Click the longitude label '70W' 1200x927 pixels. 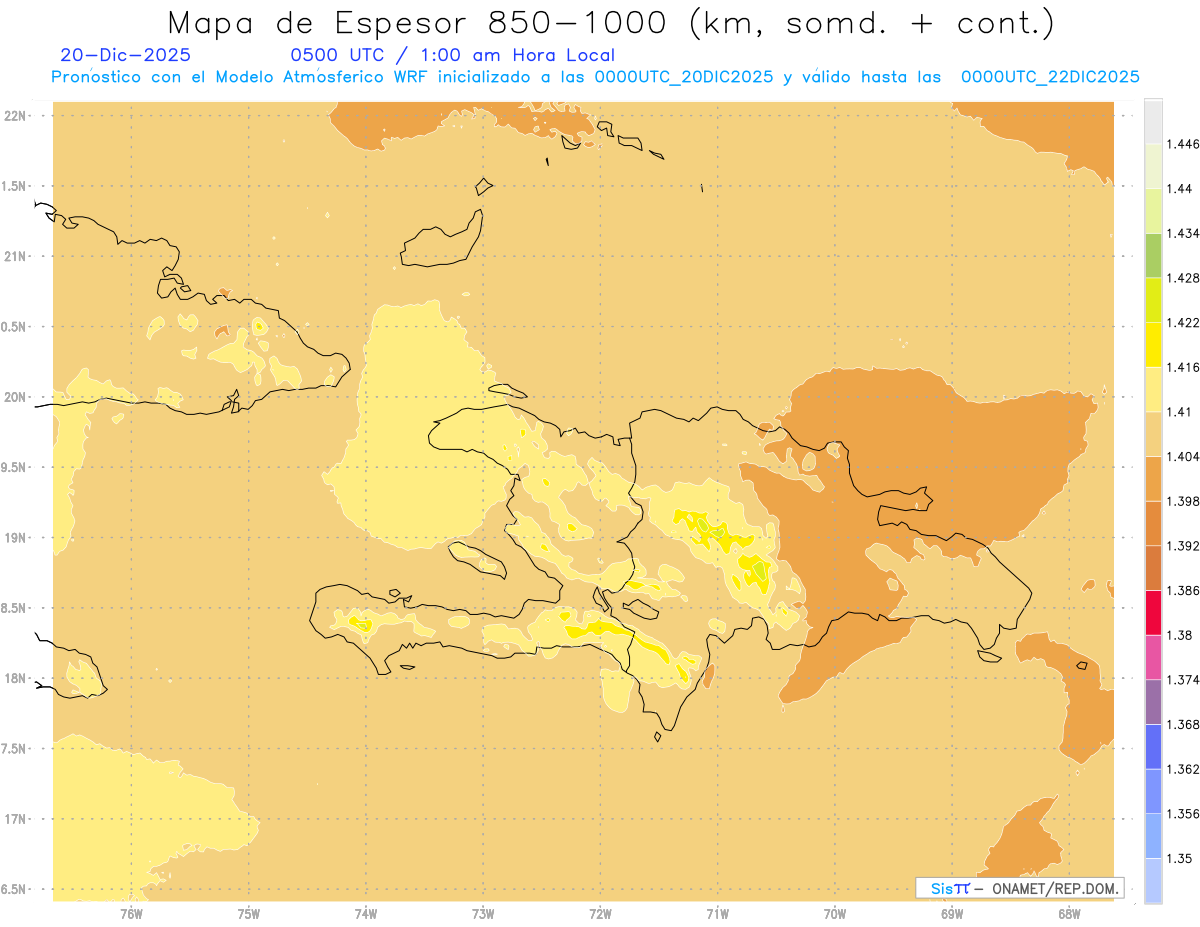pyautogui.click(x=834, y=913)
